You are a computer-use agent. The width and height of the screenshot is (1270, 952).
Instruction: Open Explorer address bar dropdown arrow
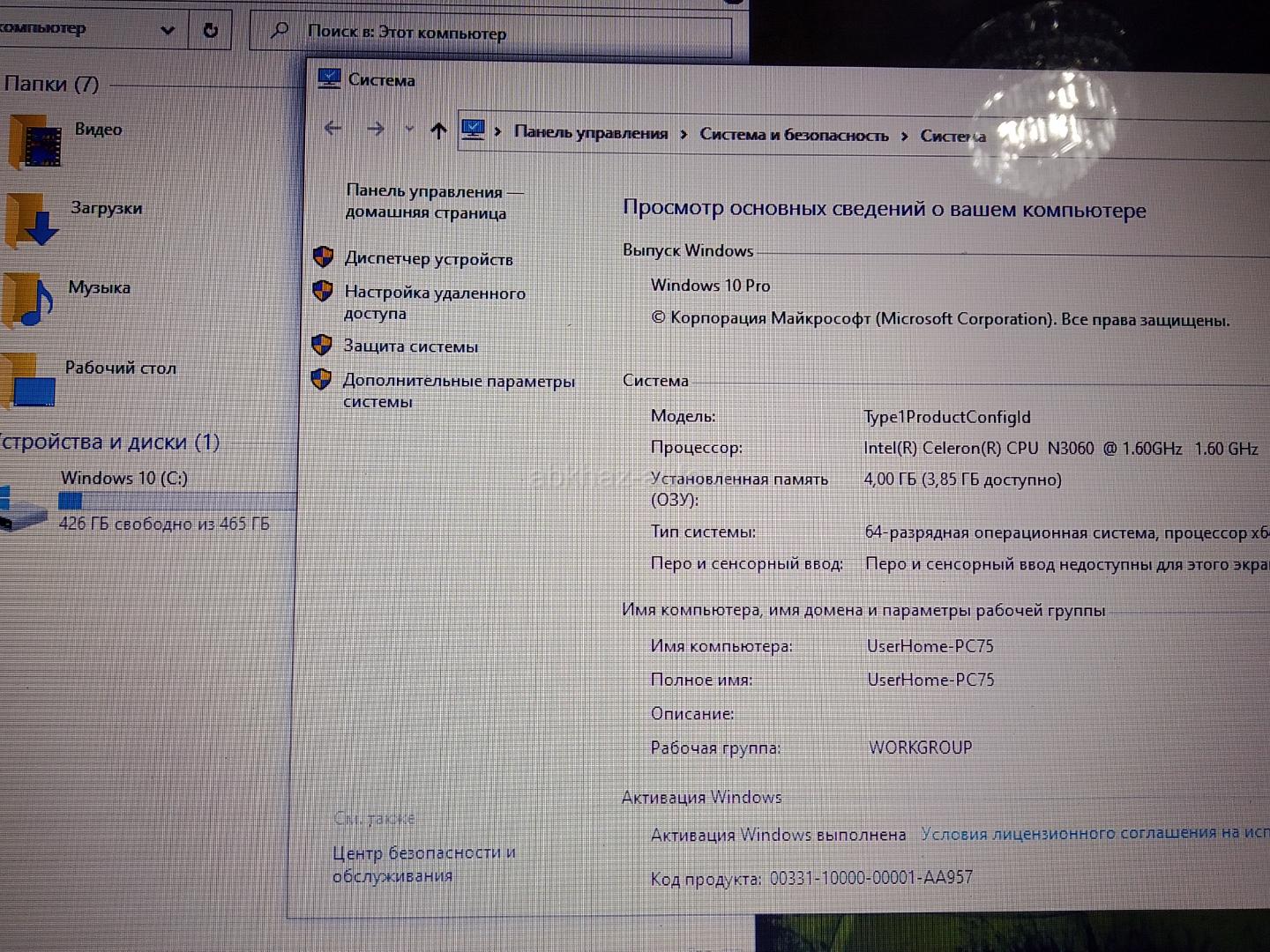pos(168,30)
